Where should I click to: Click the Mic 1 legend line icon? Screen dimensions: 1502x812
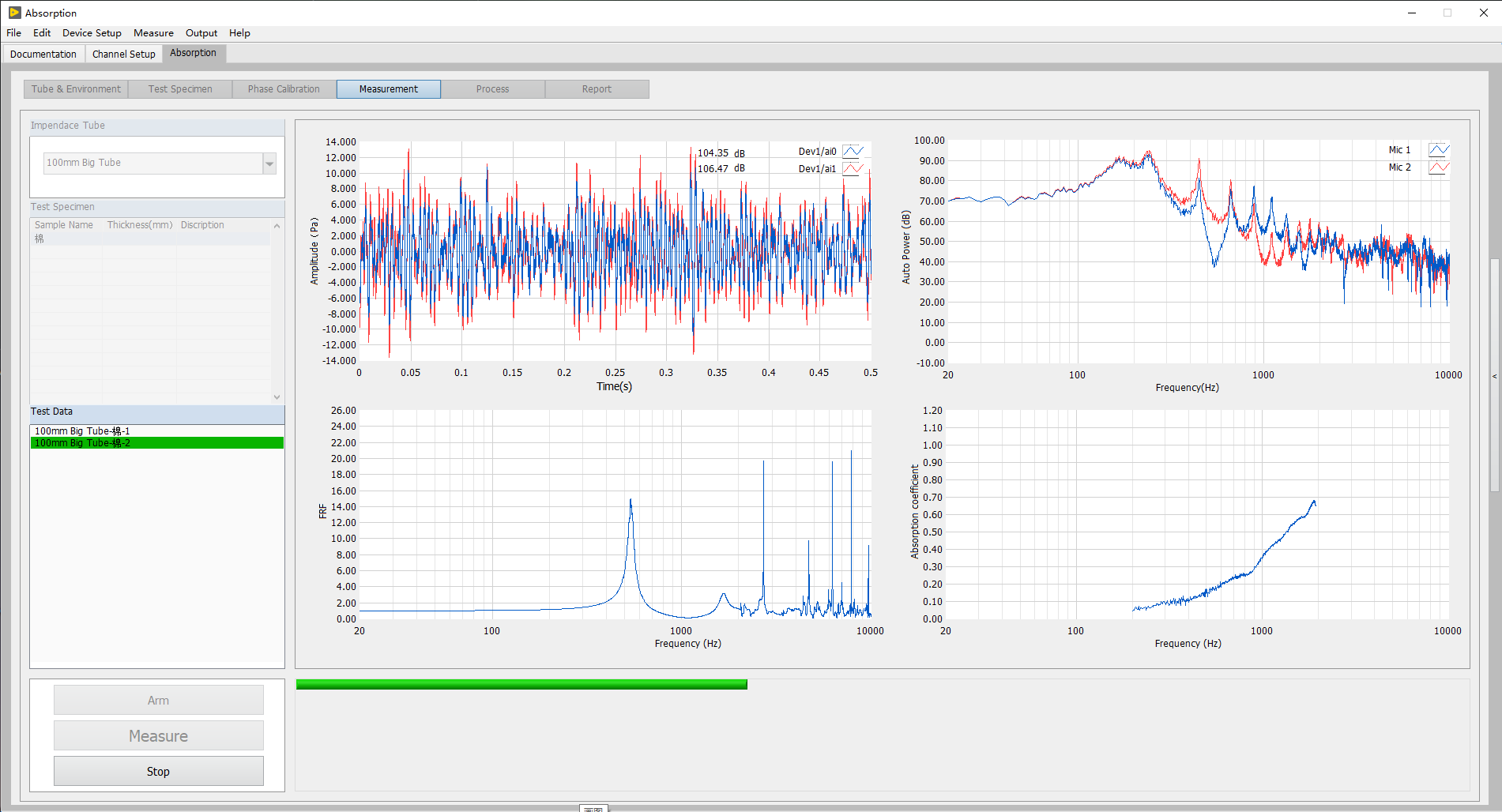(1438, 150)
